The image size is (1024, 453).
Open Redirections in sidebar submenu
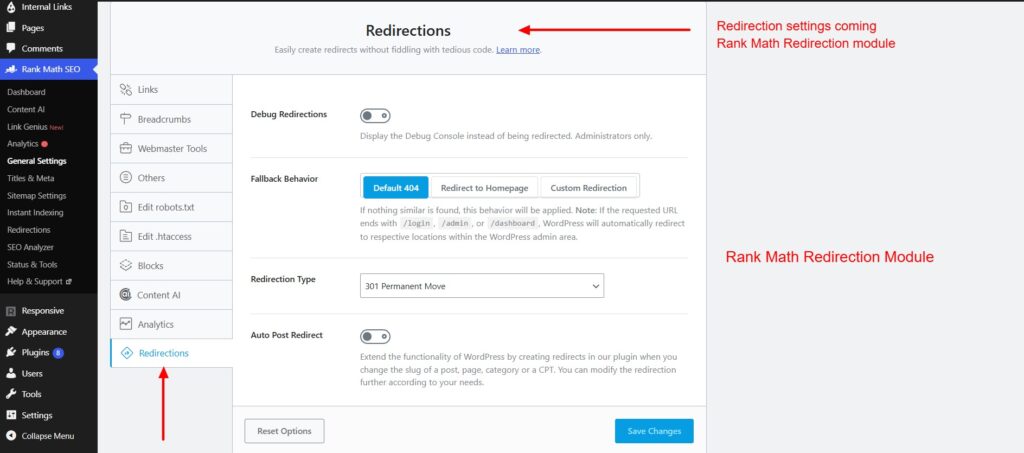29,230
